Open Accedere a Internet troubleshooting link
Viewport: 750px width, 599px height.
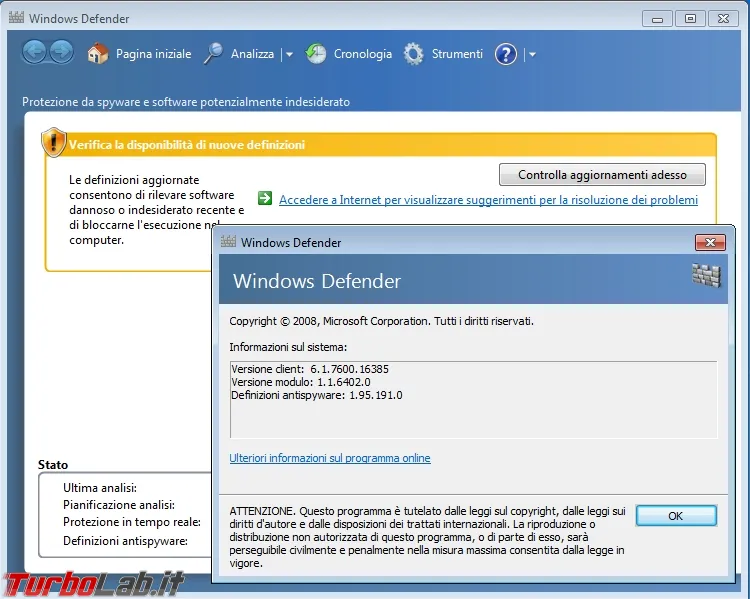[x=488, y=200]
